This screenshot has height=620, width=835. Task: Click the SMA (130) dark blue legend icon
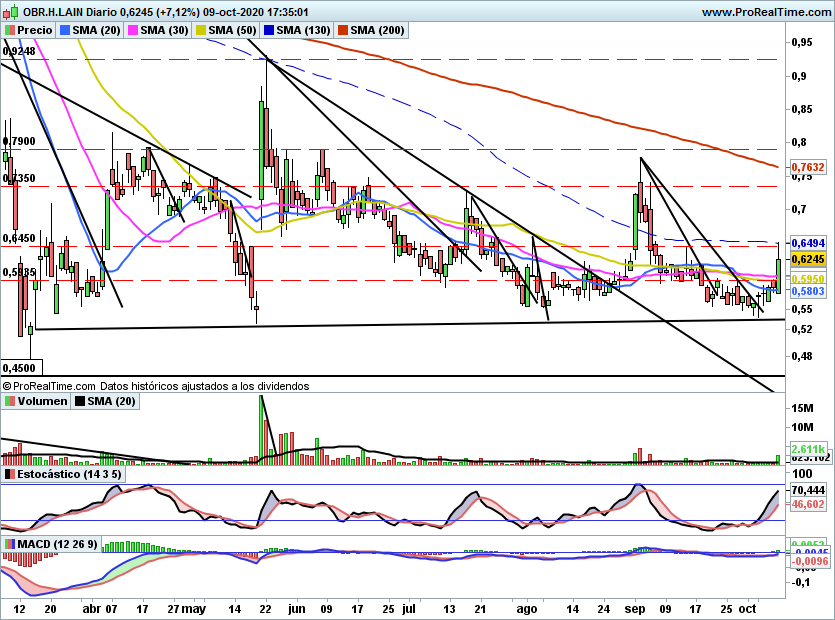[269, 30]
